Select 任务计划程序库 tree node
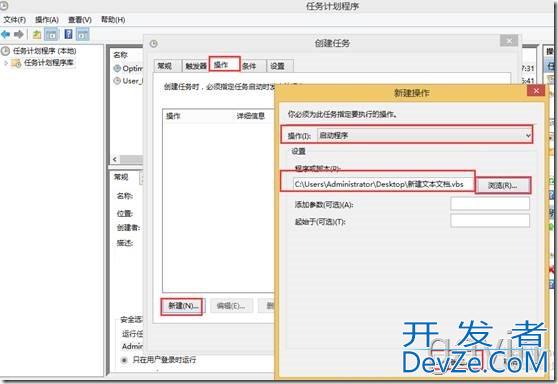The image size is (558, 384). point(49,63)
